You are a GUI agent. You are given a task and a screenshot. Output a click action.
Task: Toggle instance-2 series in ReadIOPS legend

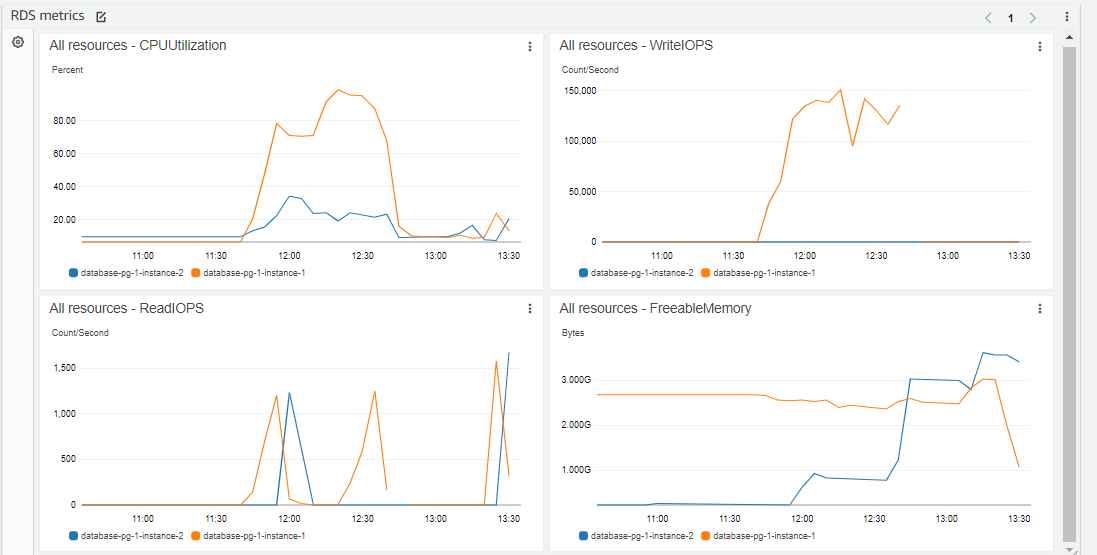(126, 536)
